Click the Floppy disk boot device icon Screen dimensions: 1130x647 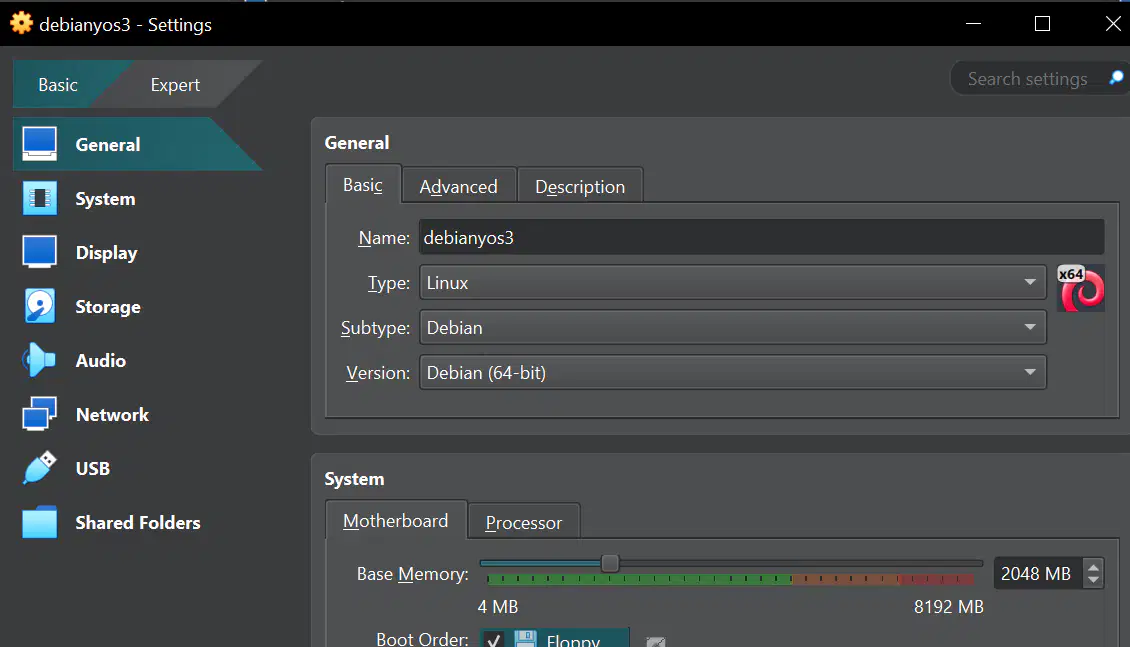(525, 639)
